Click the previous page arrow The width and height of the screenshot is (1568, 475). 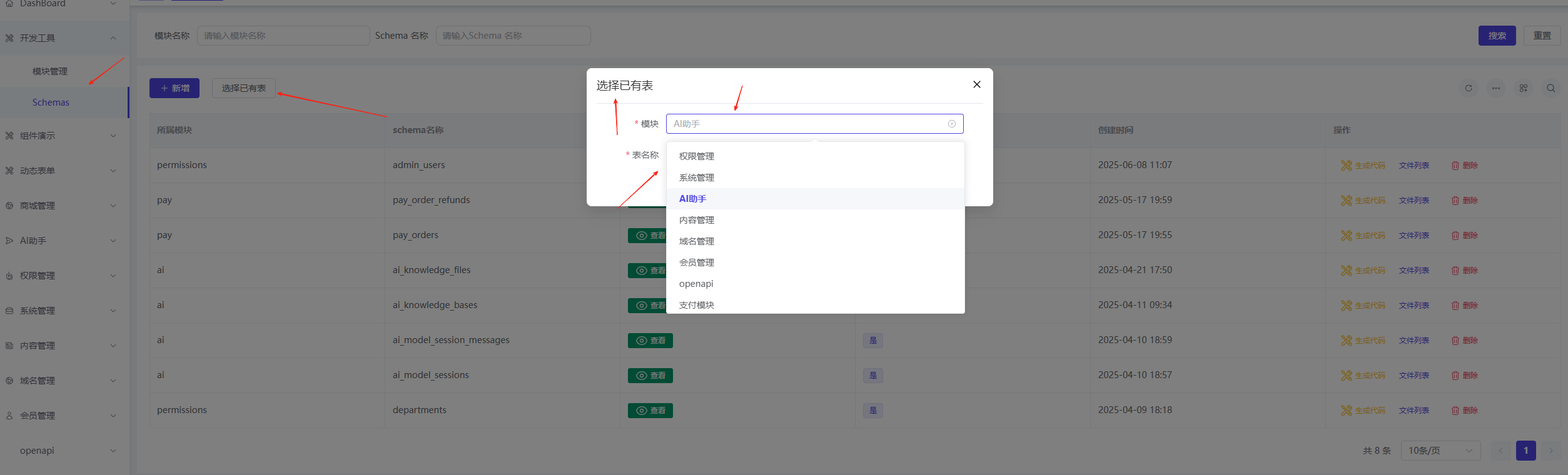click(x=1501, y=451)
